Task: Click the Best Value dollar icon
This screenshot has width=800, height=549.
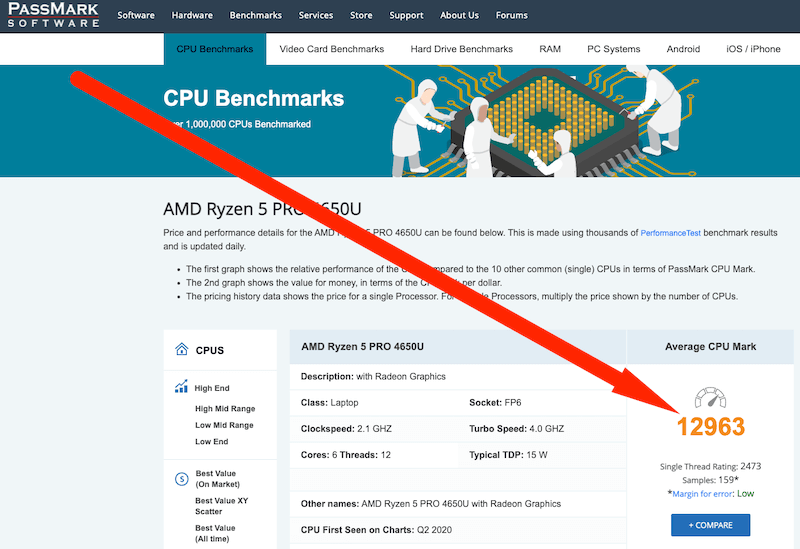Action: click(182, 479)
